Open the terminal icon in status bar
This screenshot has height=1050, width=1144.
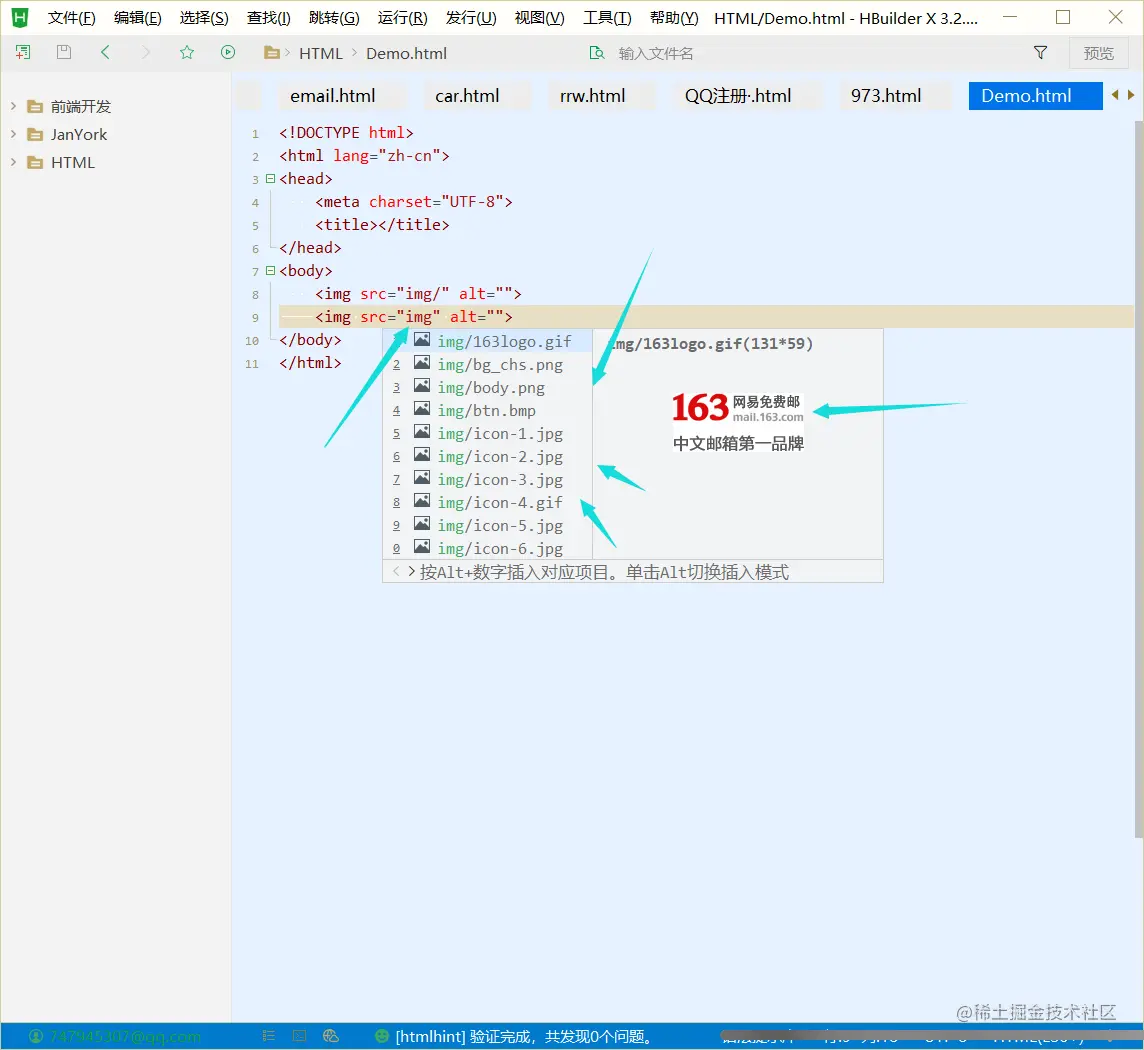point(299,1036)
